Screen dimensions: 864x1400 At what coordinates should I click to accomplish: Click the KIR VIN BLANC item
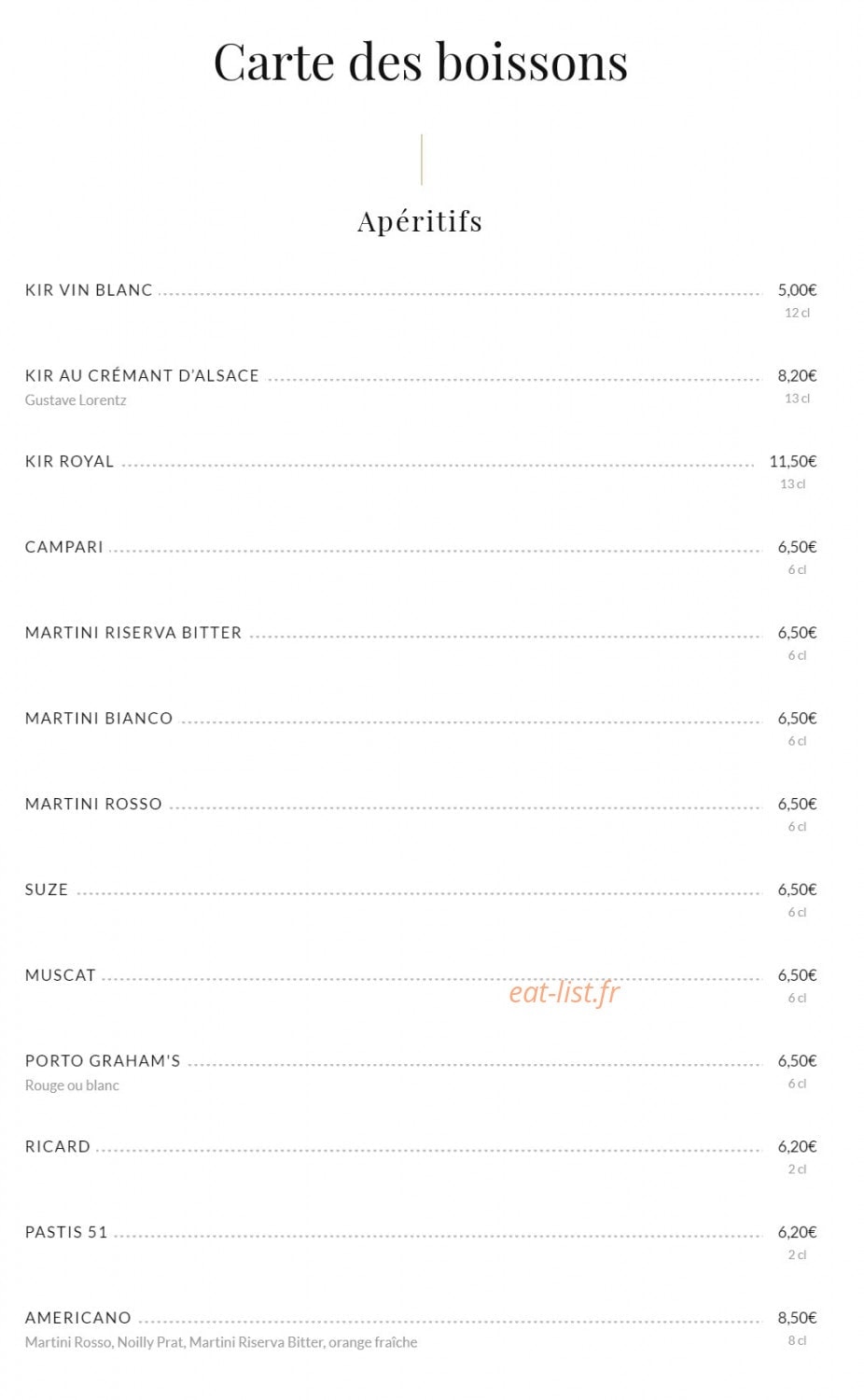click(89, 290)
